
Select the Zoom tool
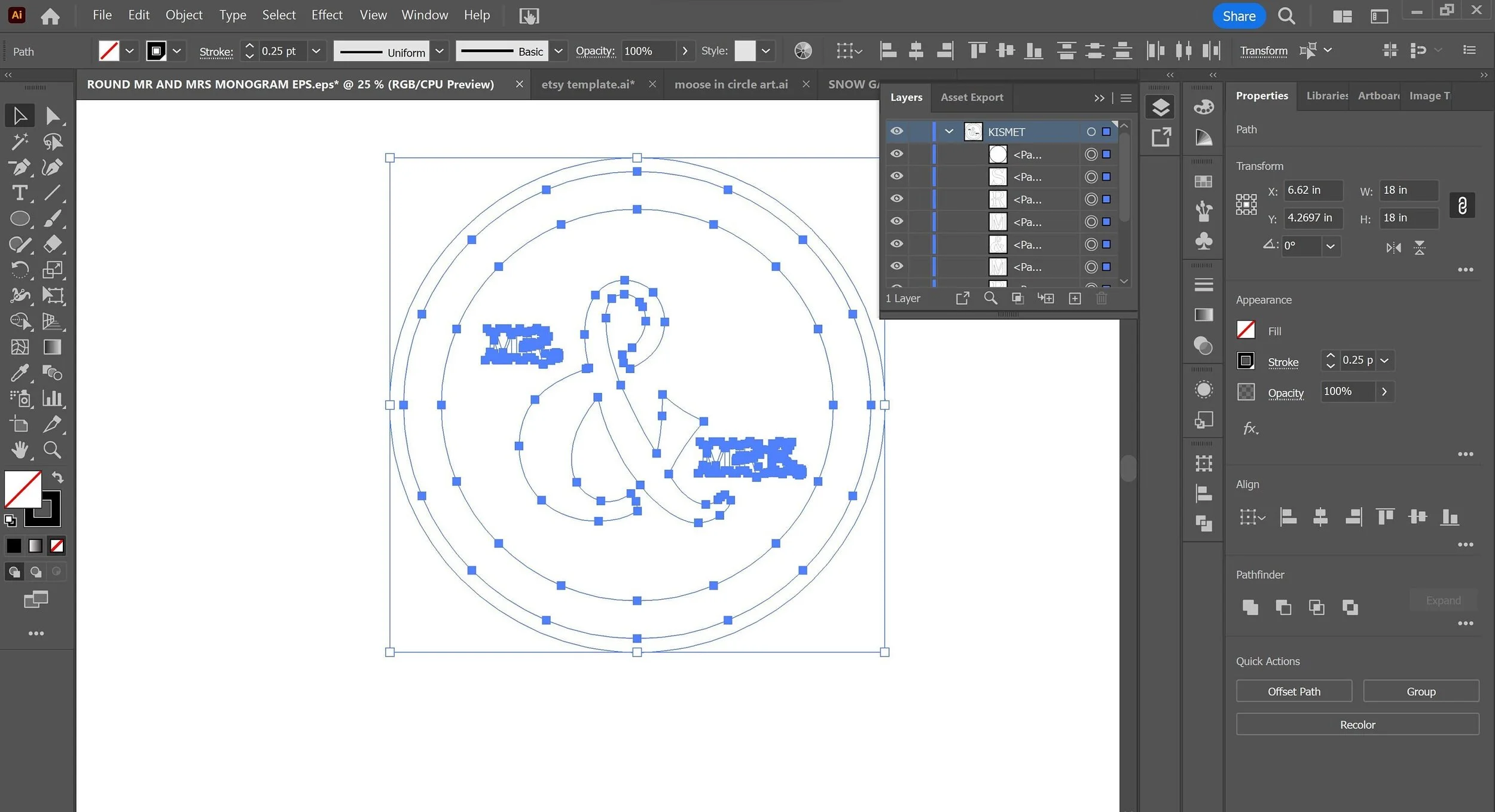pyautogui.click(x=52, y=450)
